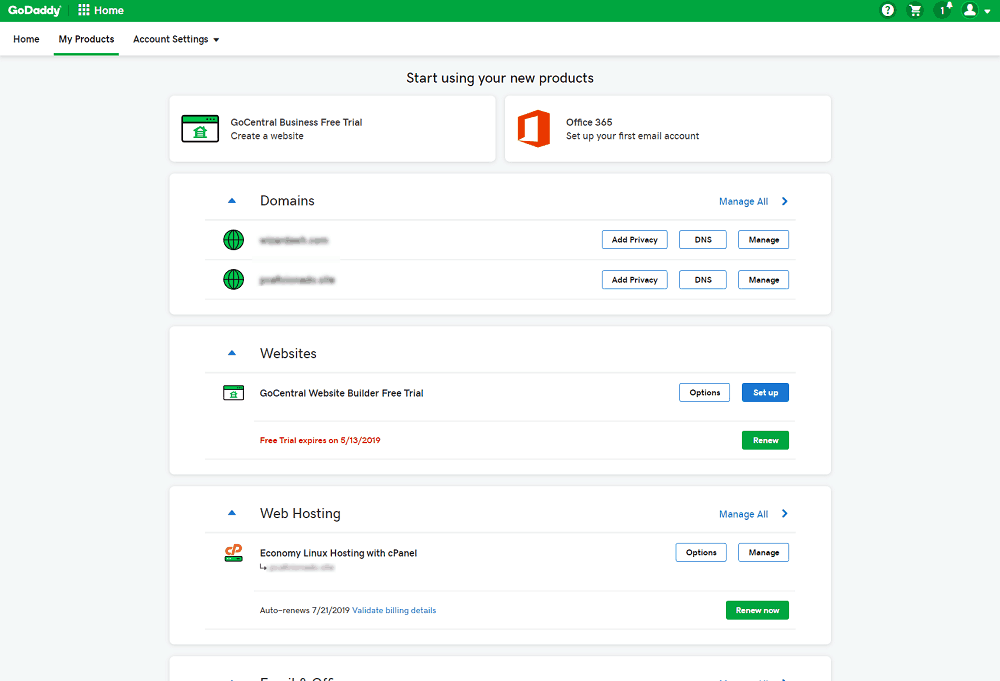Click the Domains section heading
This screenshot has height=681, width=1000.
point(287,201)
